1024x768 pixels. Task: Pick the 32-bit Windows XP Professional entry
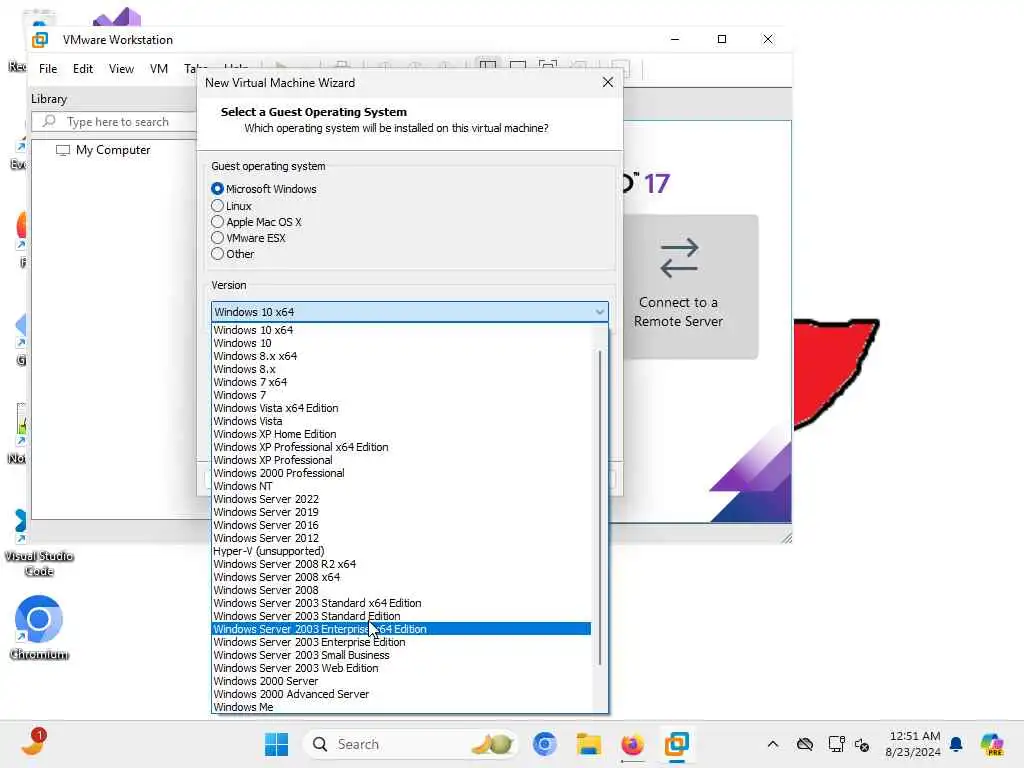[402, 460]
